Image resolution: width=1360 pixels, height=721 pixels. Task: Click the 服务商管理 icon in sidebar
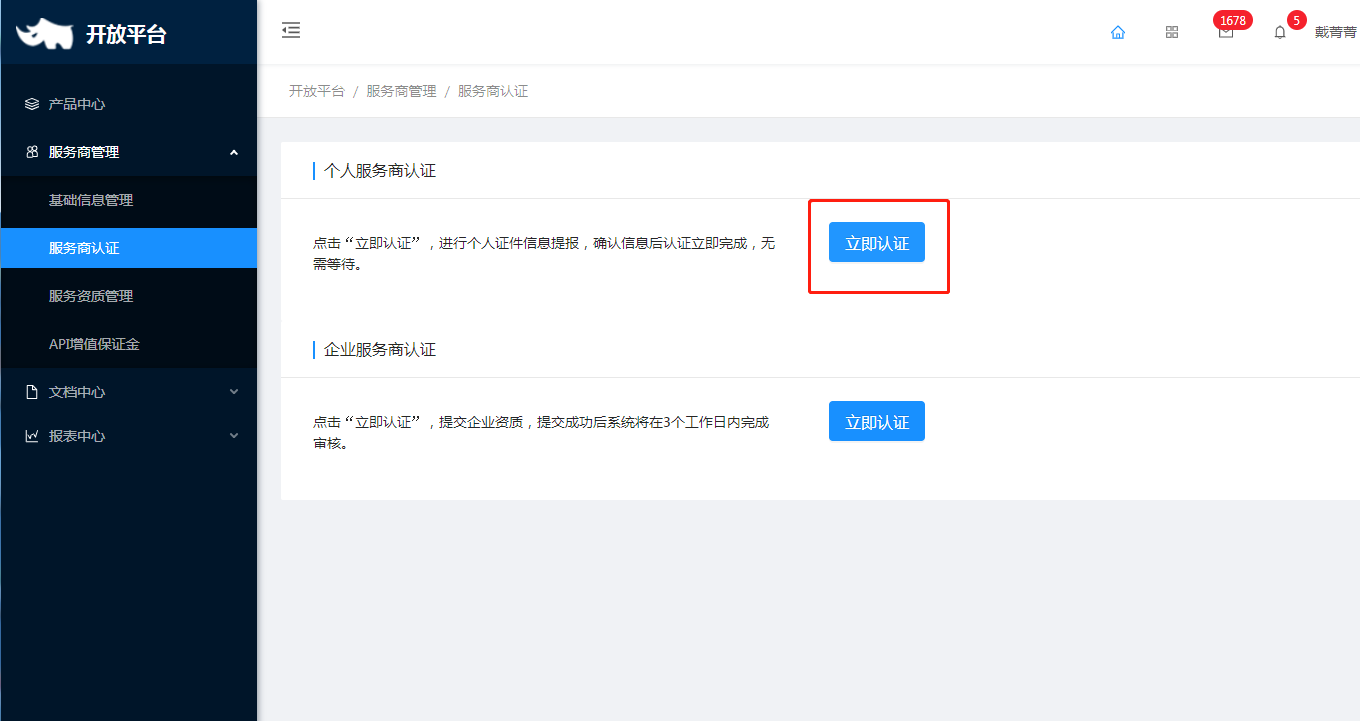(x=32, y=152)
